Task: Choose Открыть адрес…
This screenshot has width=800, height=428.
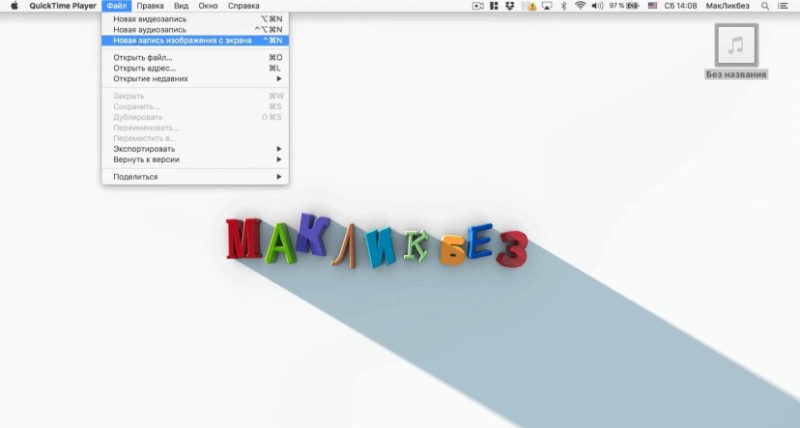Action: (x=195, y=68)
